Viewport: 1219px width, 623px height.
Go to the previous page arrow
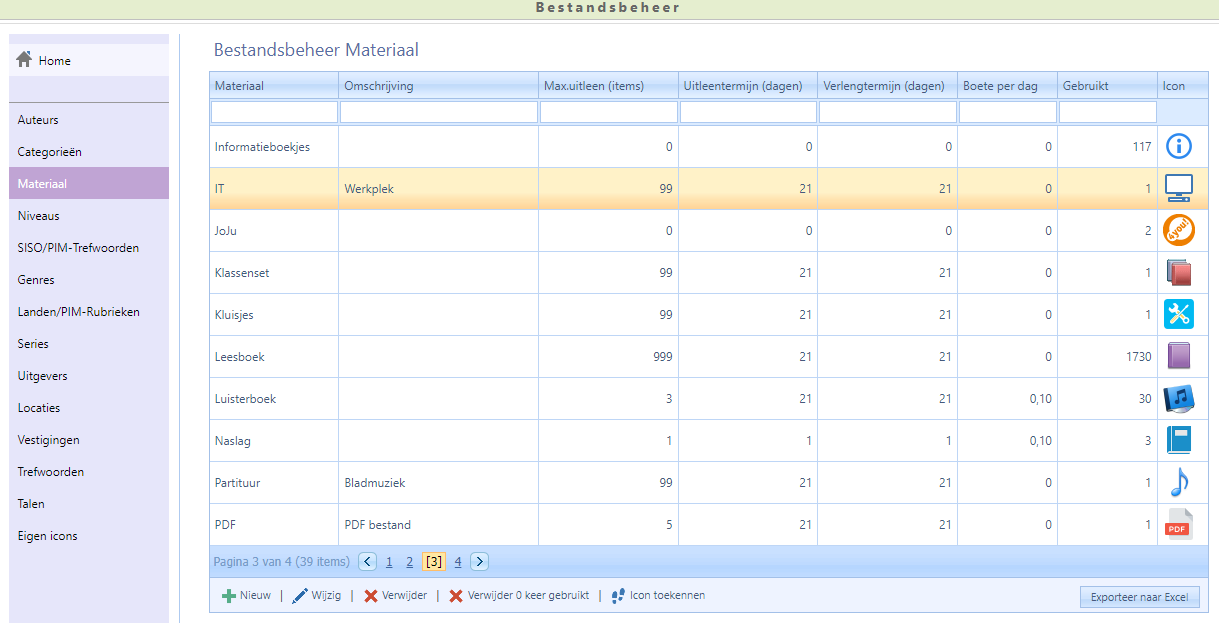(x=367, y=562)
